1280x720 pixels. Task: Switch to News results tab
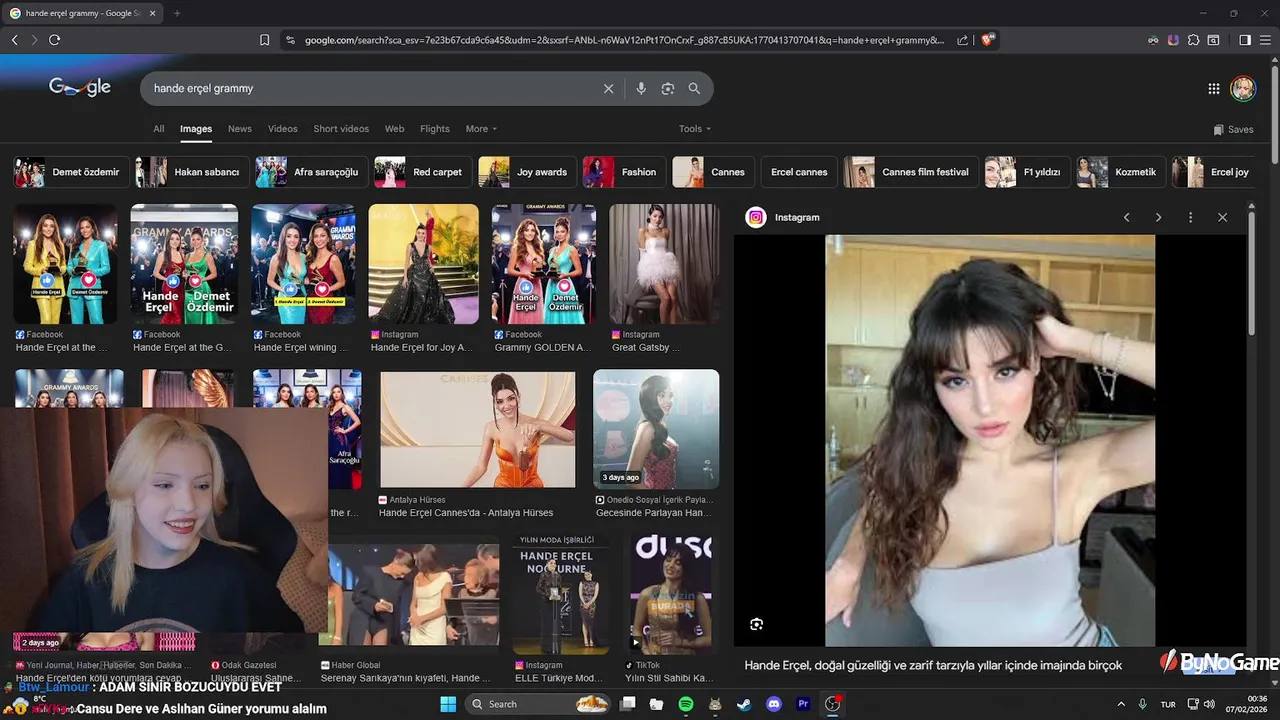tap(239, 129)
